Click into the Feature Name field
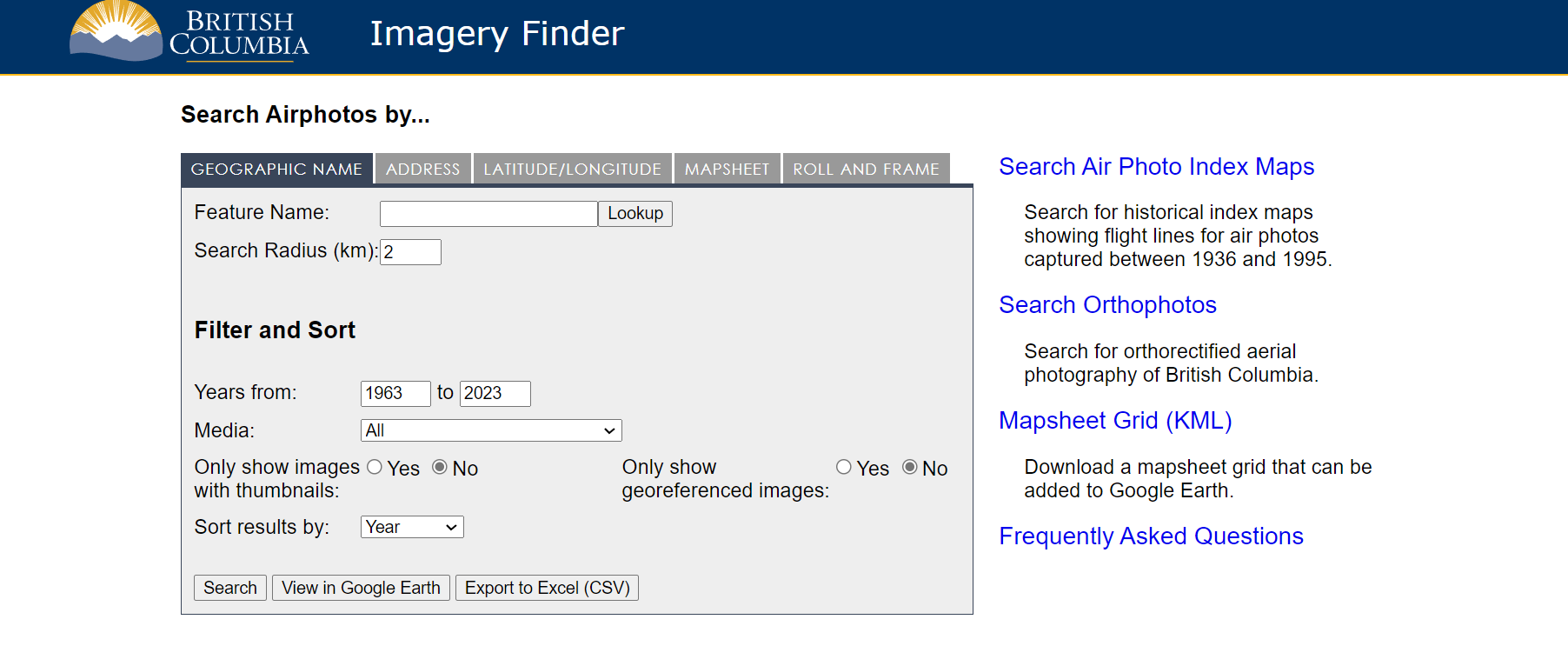Viewport: 1568px width, 646px height. point(488,214)
